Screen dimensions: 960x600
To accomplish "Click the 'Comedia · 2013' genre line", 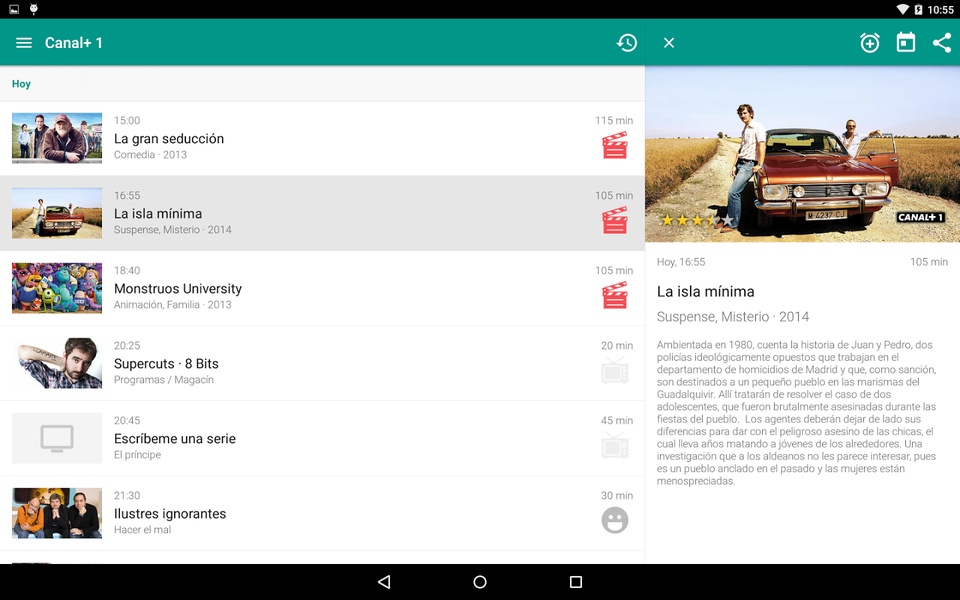I will (x=150, y=155).
